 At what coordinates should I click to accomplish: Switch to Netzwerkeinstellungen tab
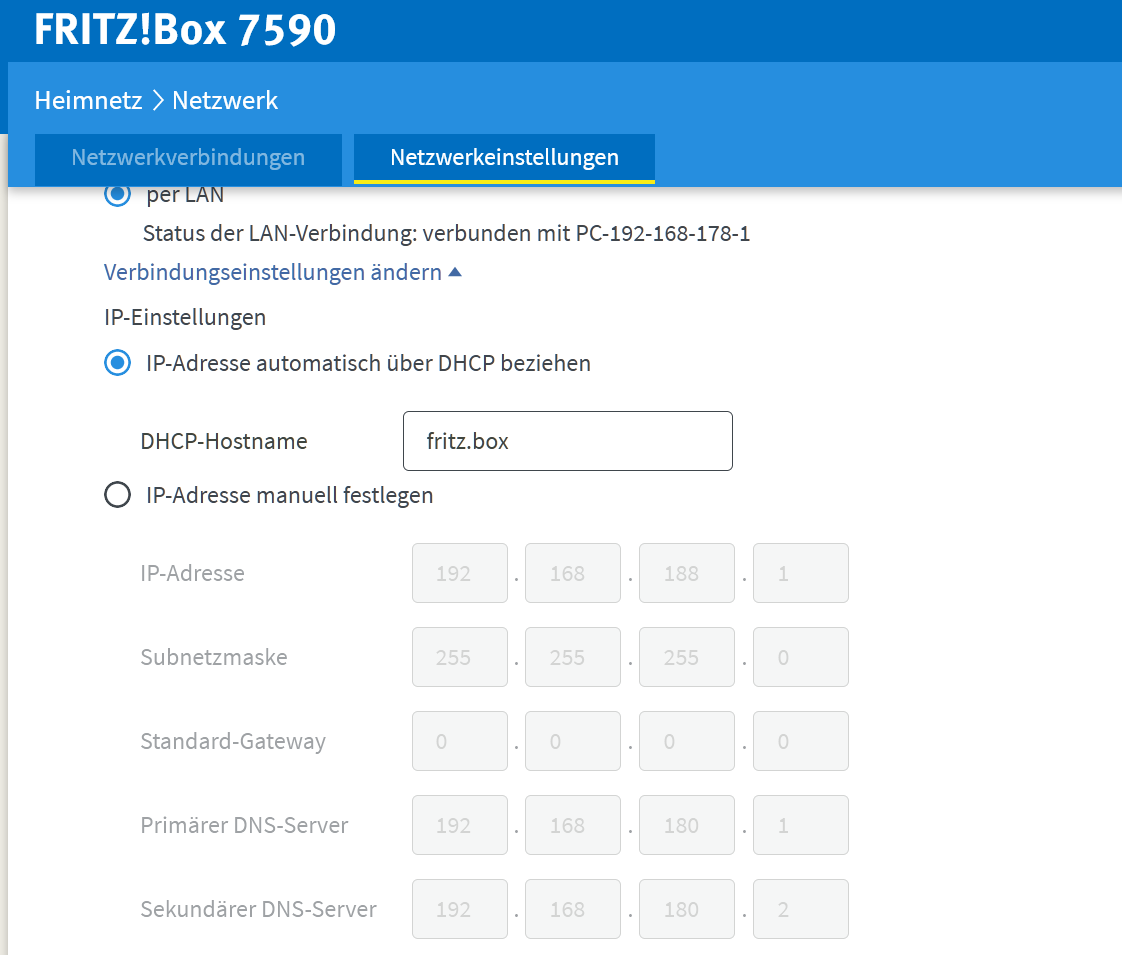pos(504,158)
